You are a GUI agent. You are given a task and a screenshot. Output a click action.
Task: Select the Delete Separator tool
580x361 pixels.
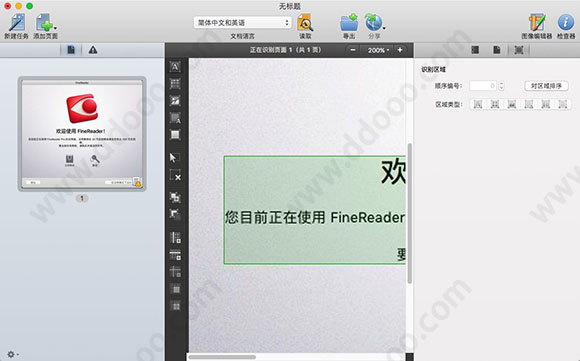[x=175, y=272]
